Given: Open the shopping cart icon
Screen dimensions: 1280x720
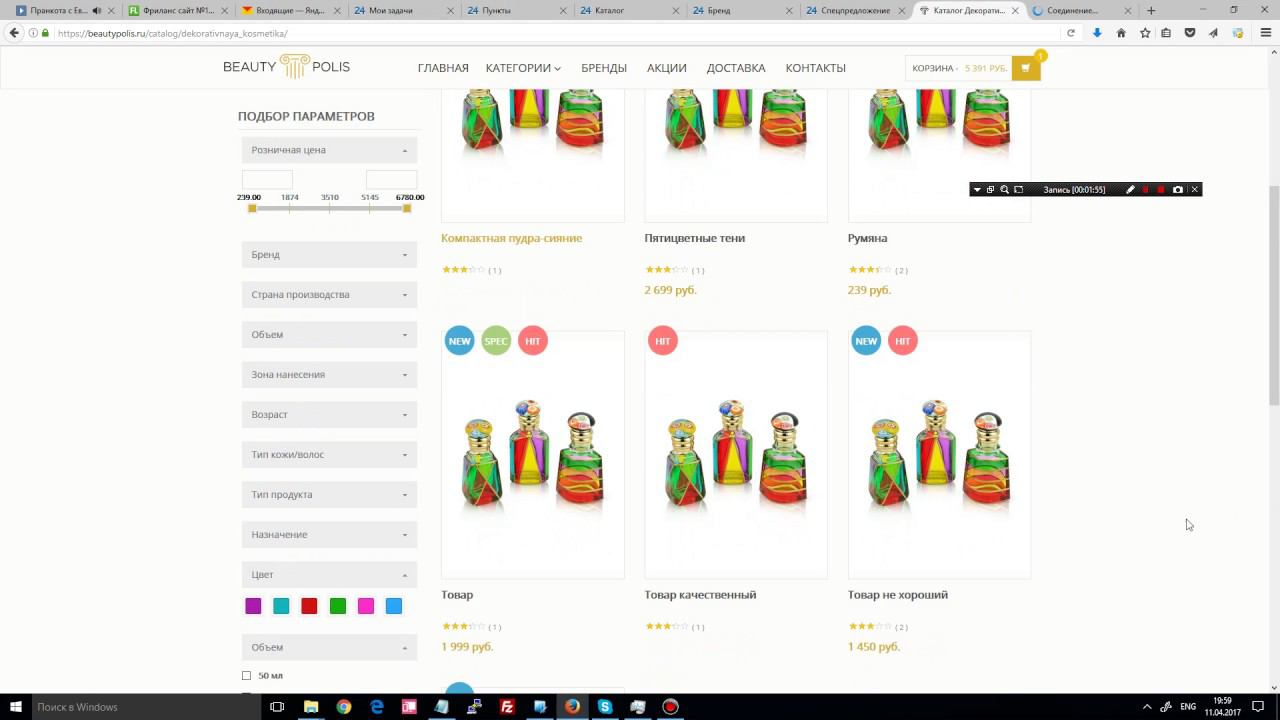Looking at the screenshot, I should click(1026, 68).
